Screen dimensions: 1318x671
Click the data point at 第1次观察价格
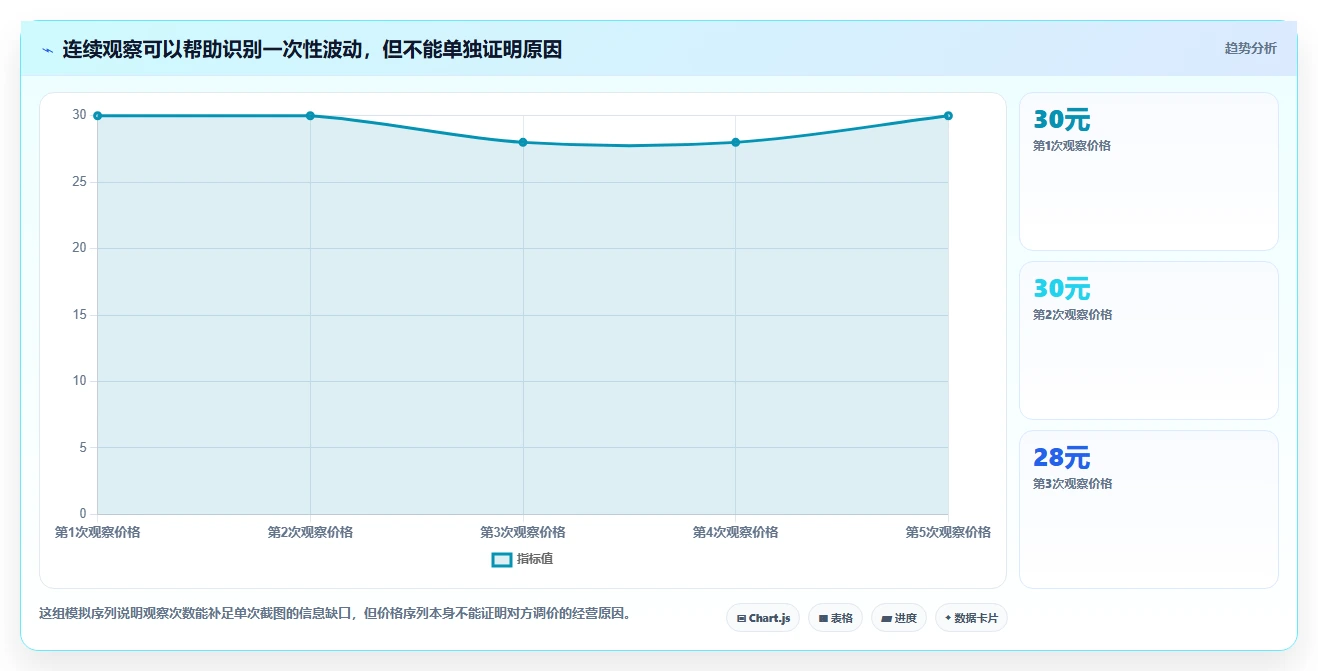pyautogui.click(x=98, y=116)
